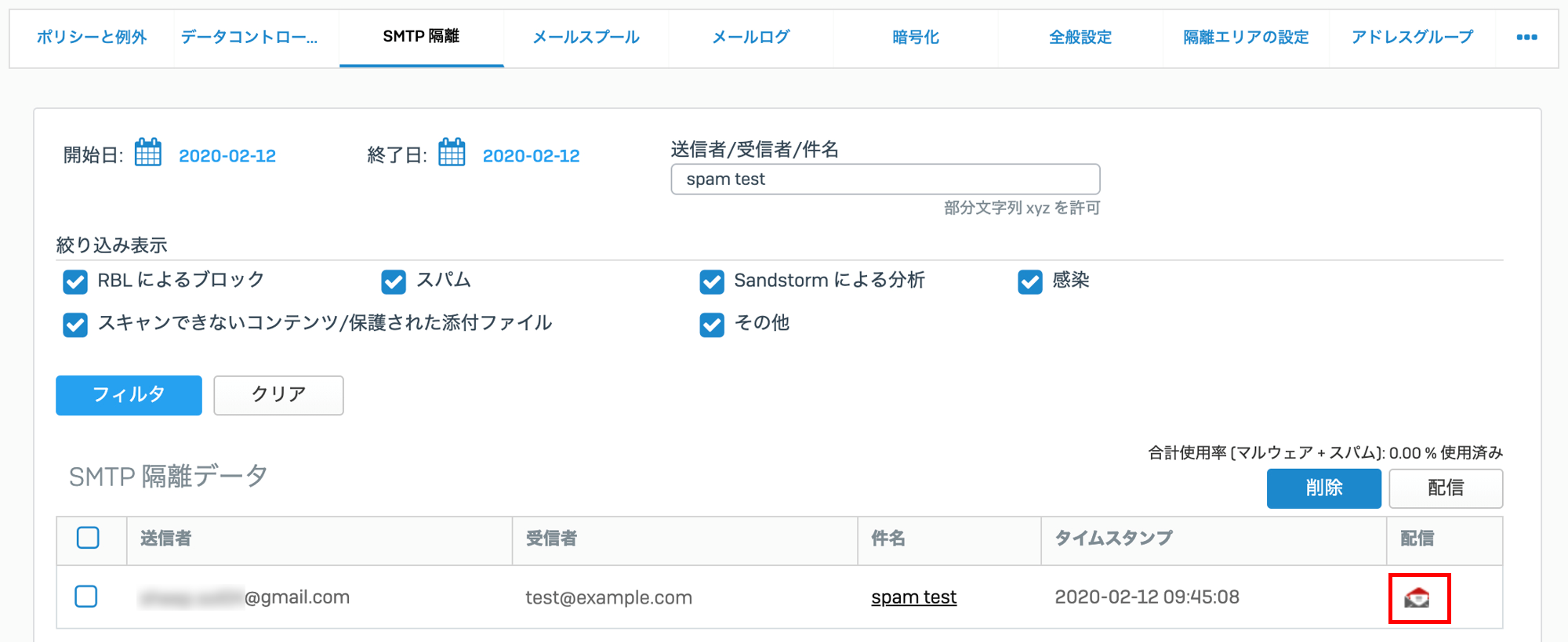Focus the sender/recipient/subject search field
Viewport: 1568px width, 642px height.
(885, 179)
